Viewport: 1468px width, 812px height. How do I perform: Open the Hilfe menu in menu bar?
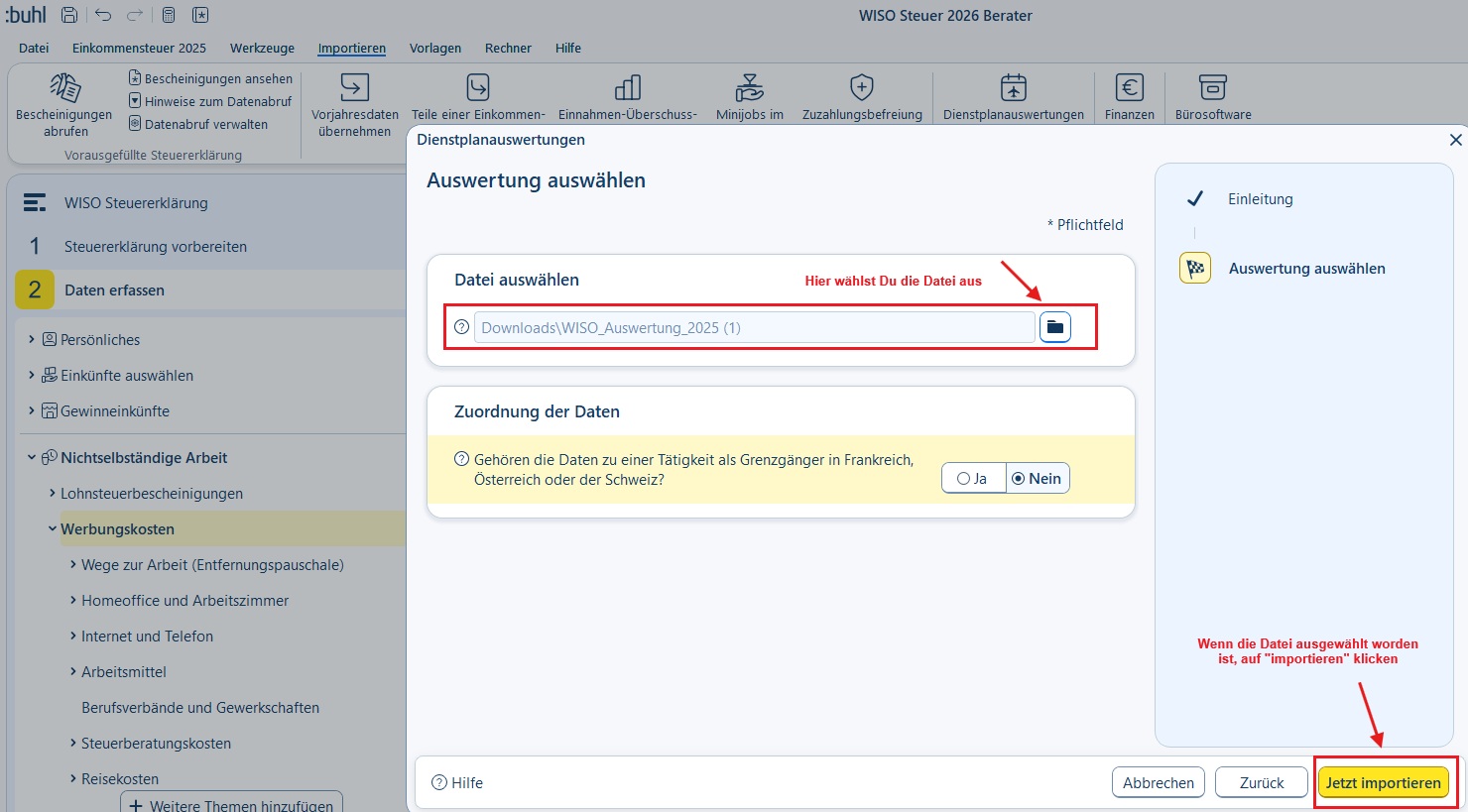point(568,48)
